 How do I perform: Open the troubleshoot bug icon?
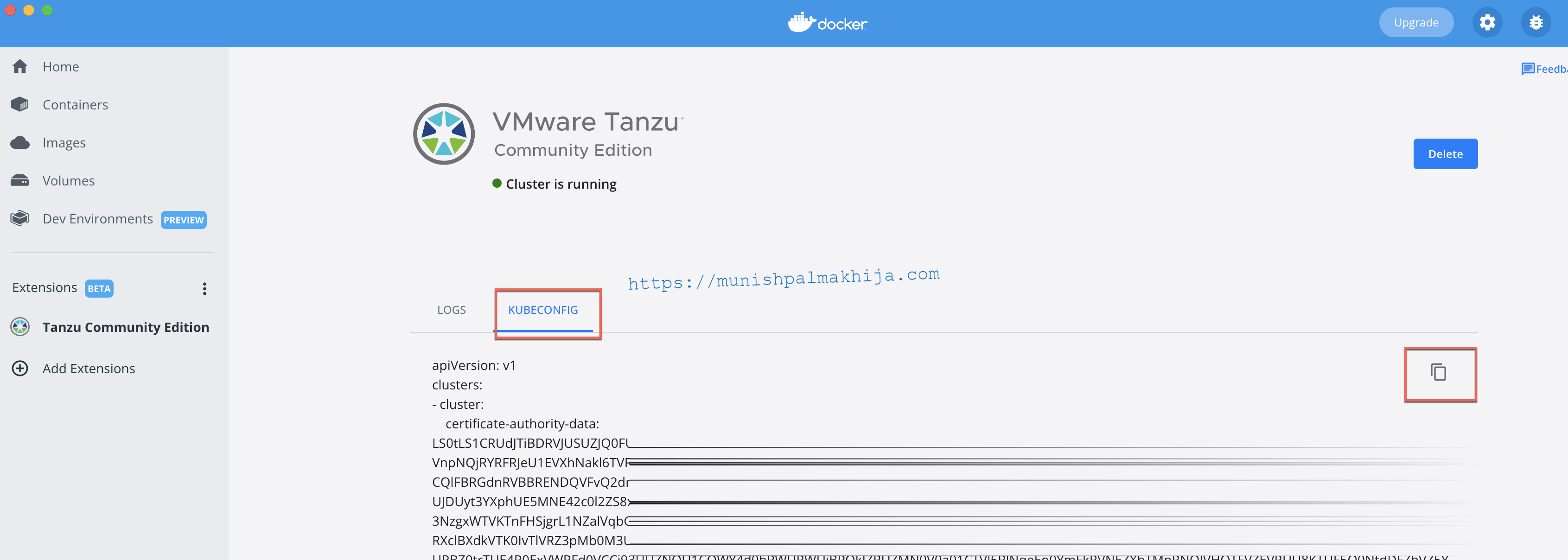1536,23
